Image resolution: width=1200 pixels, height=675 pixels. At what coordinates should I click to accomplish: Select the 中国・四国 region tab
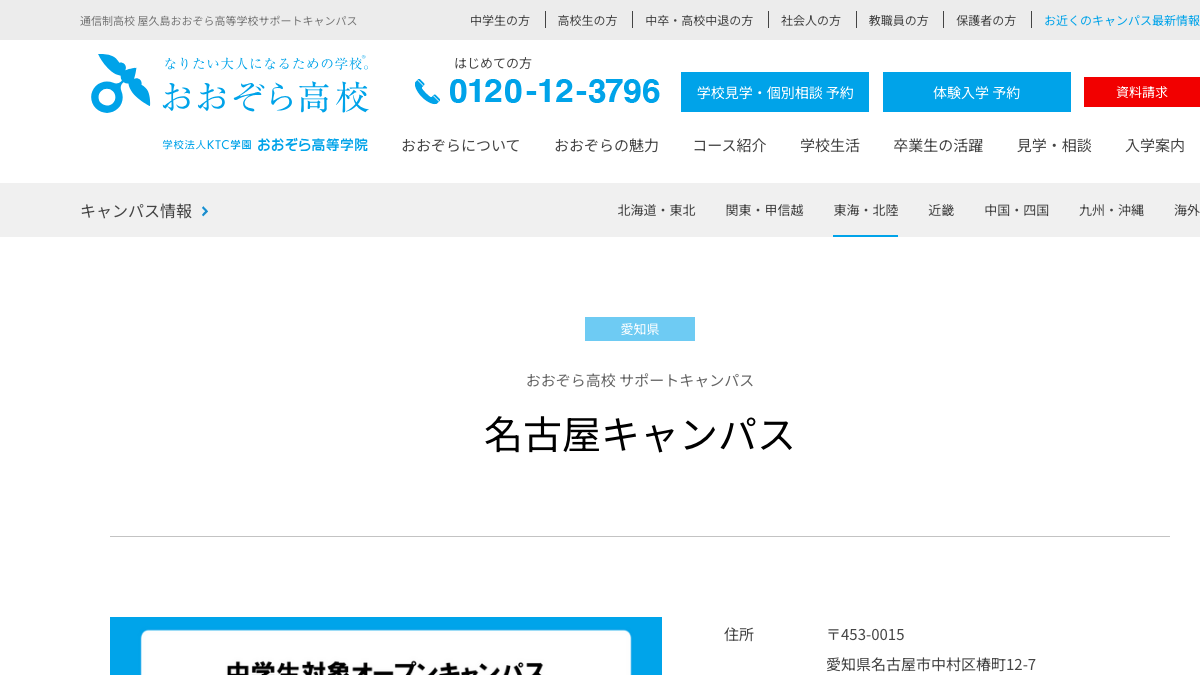1017,210
